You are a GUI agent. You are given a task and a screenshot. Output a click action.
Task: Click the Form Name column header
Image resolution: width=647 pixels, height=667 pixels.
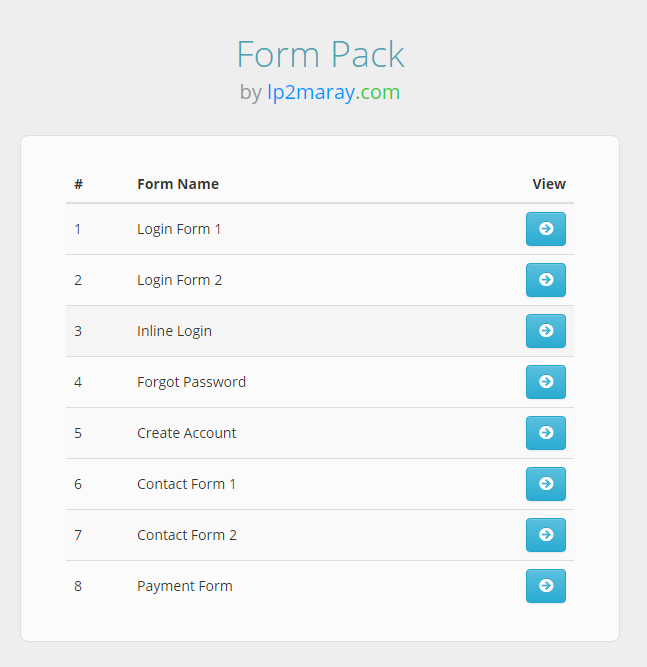point(178,184)
